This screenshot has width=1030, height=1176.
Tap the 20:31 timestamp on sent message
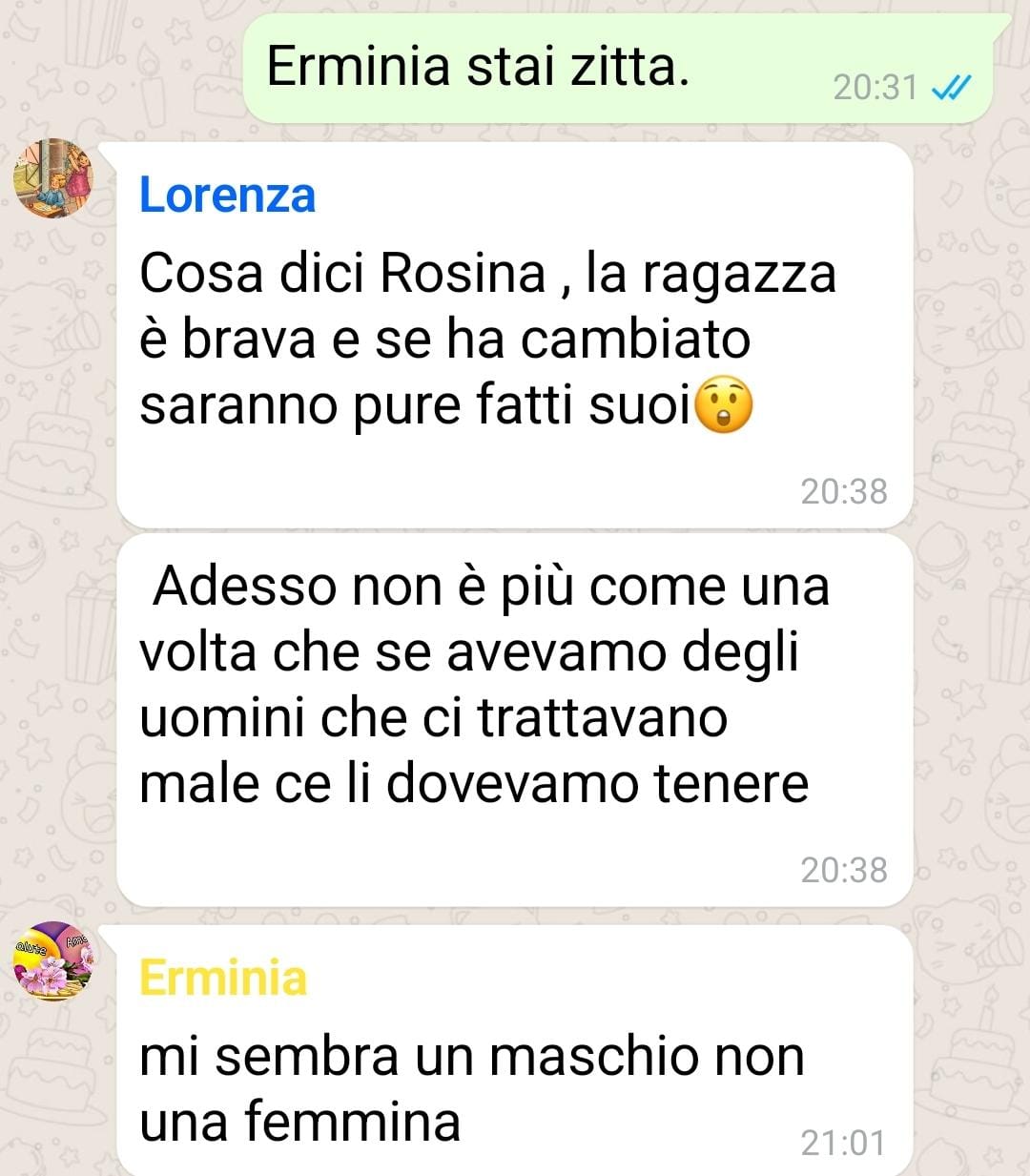click(x=875, y=88)
